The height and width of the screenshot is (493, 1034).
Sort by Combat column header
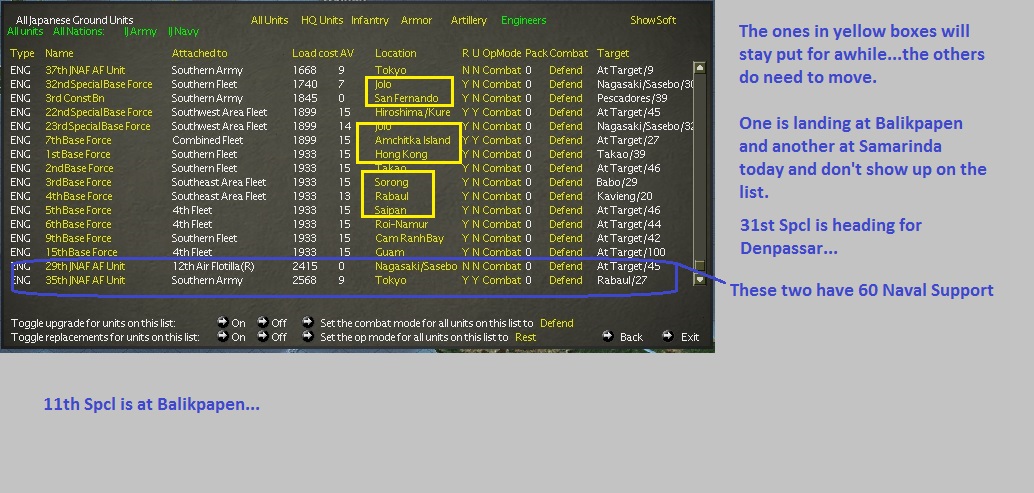(568, 53)
